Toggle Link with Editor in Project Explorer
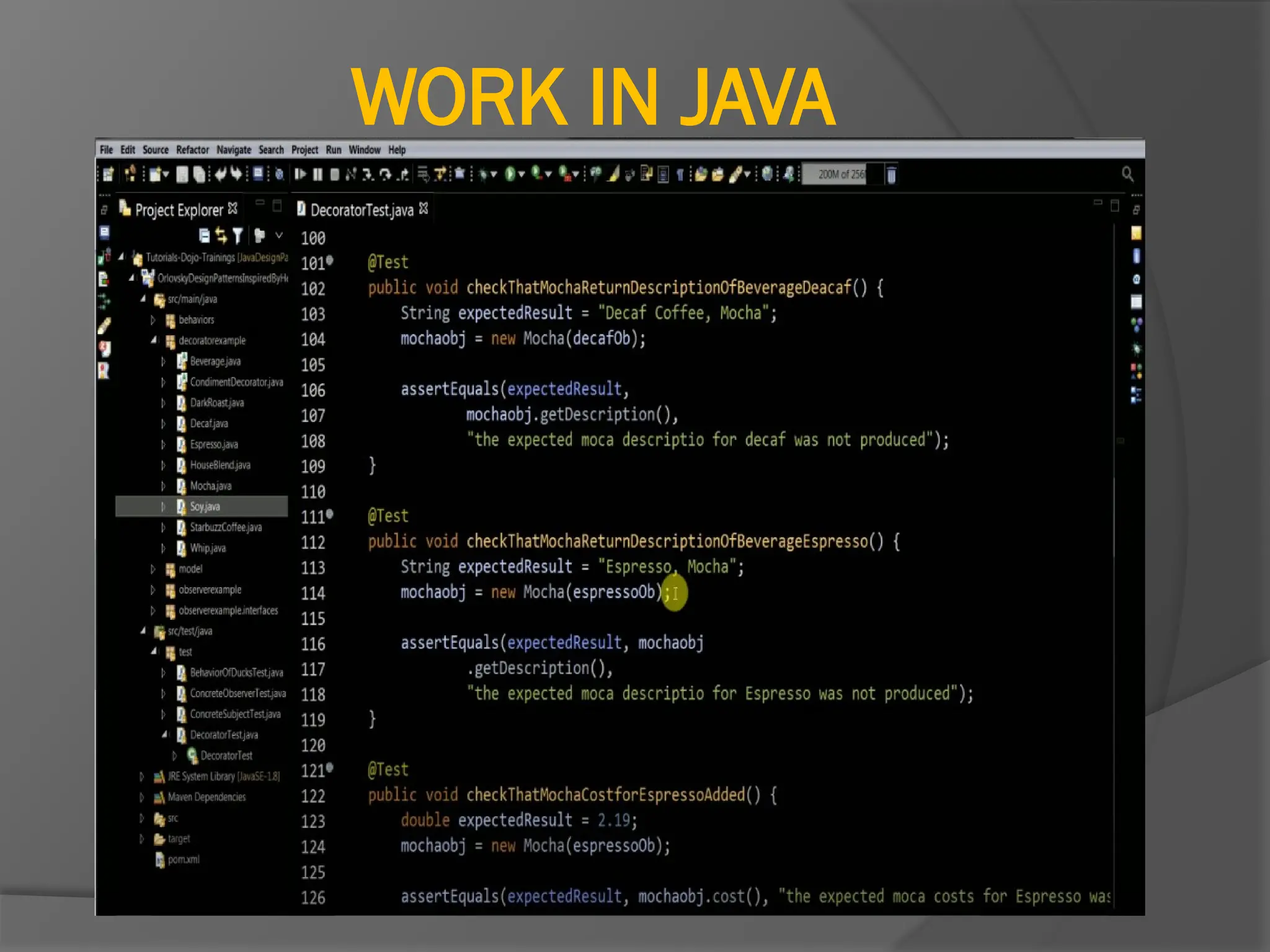 221,236
